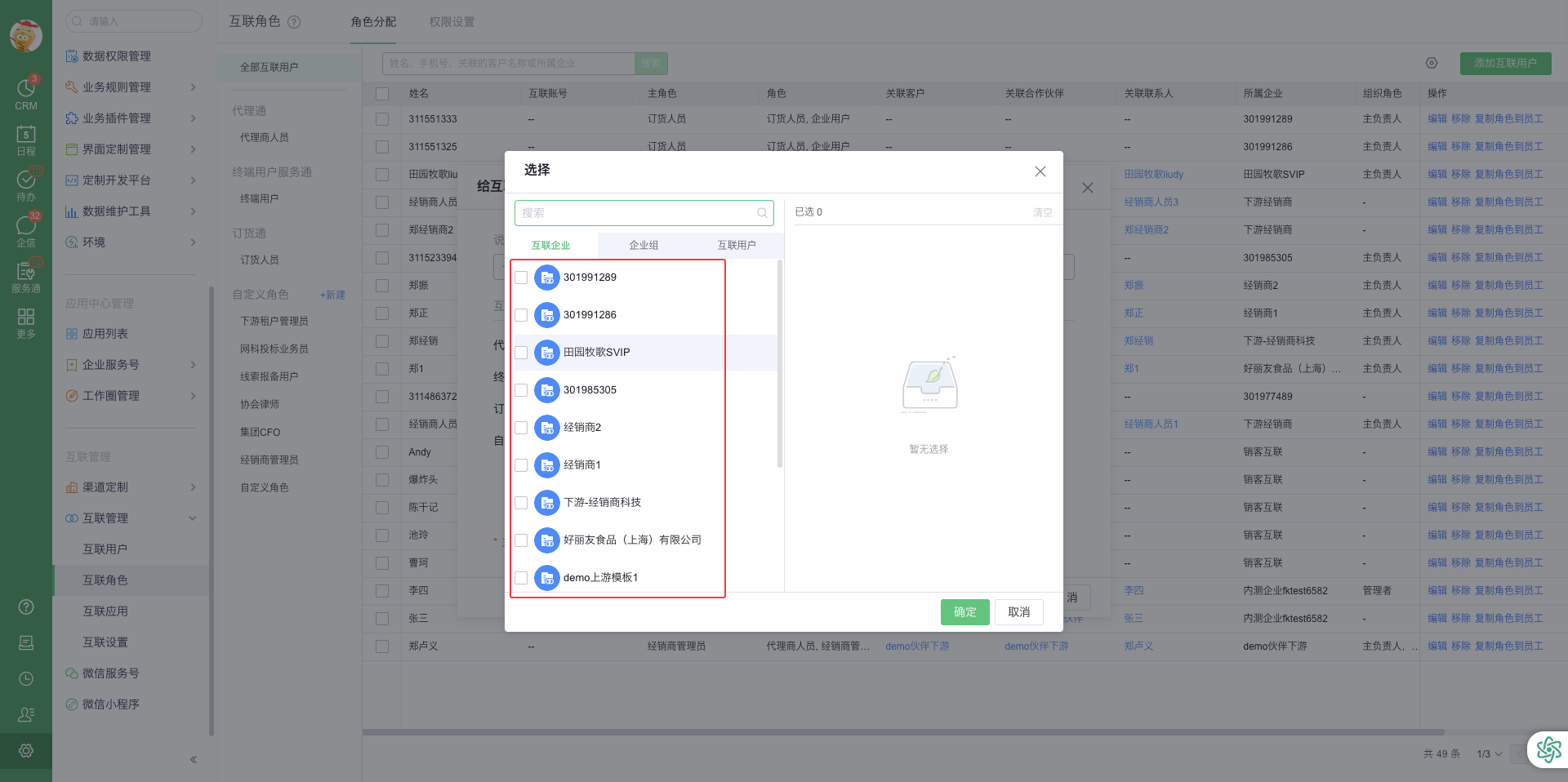This screenshot has height=782, width=1568.
Task: Check the box for 301985305 in dialog
Action: [521, 390]
